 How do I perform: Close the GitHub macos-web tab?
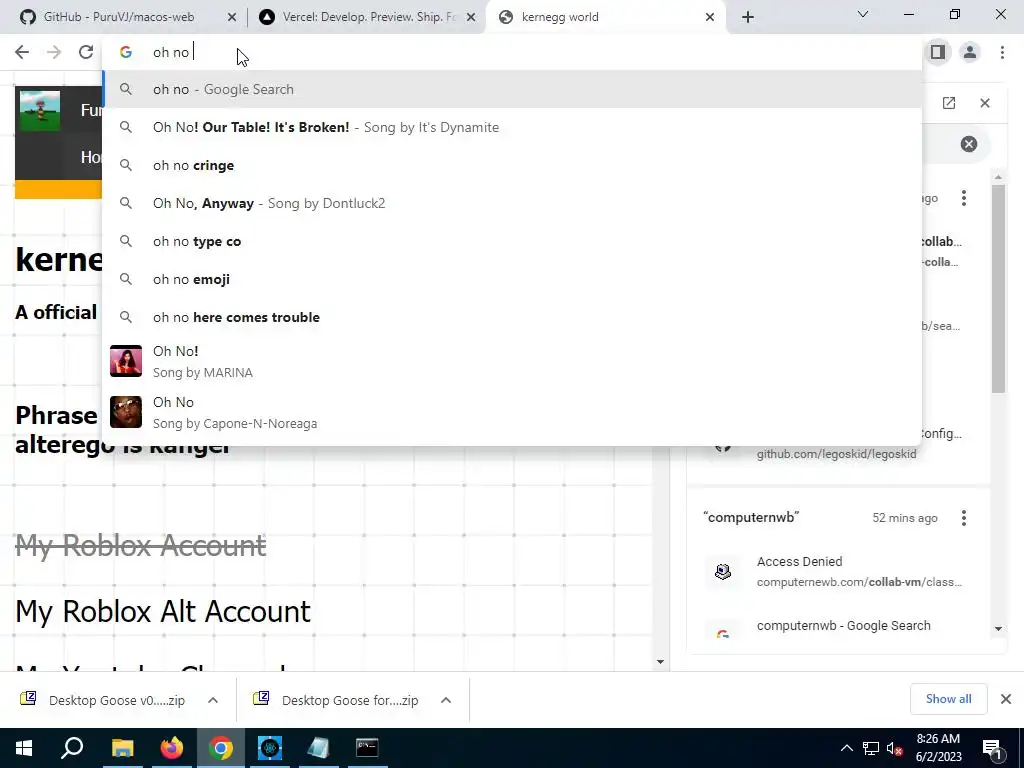pyautogui.click(x=232, y=17)
